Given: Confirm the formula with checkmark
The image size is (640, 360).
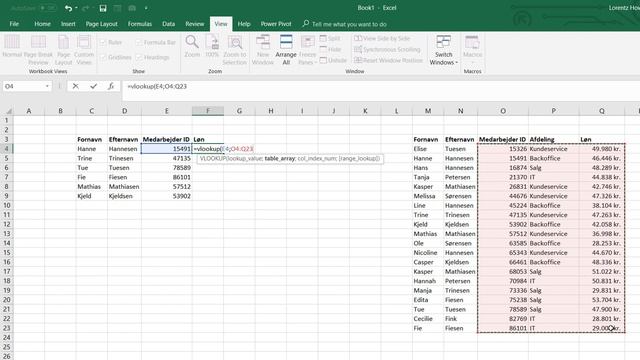Looking at the screenshot, I should pyautogui.click(x=93, y=86).
